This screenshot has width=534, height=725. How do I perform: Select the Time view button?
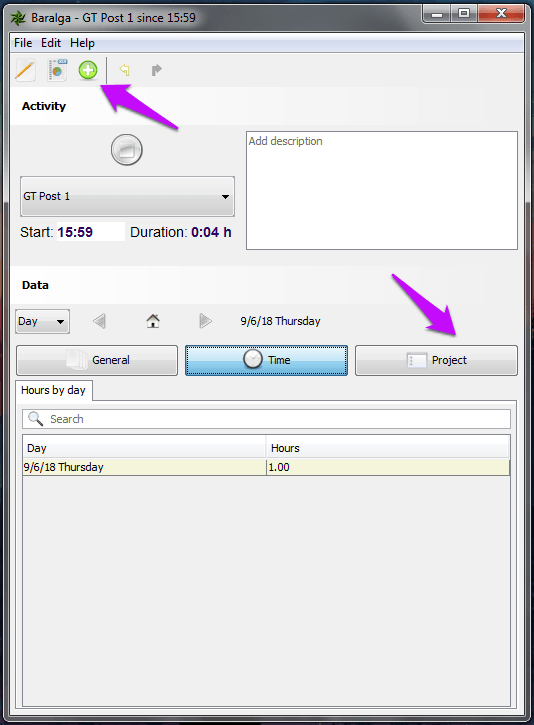[x=266, y=360]
